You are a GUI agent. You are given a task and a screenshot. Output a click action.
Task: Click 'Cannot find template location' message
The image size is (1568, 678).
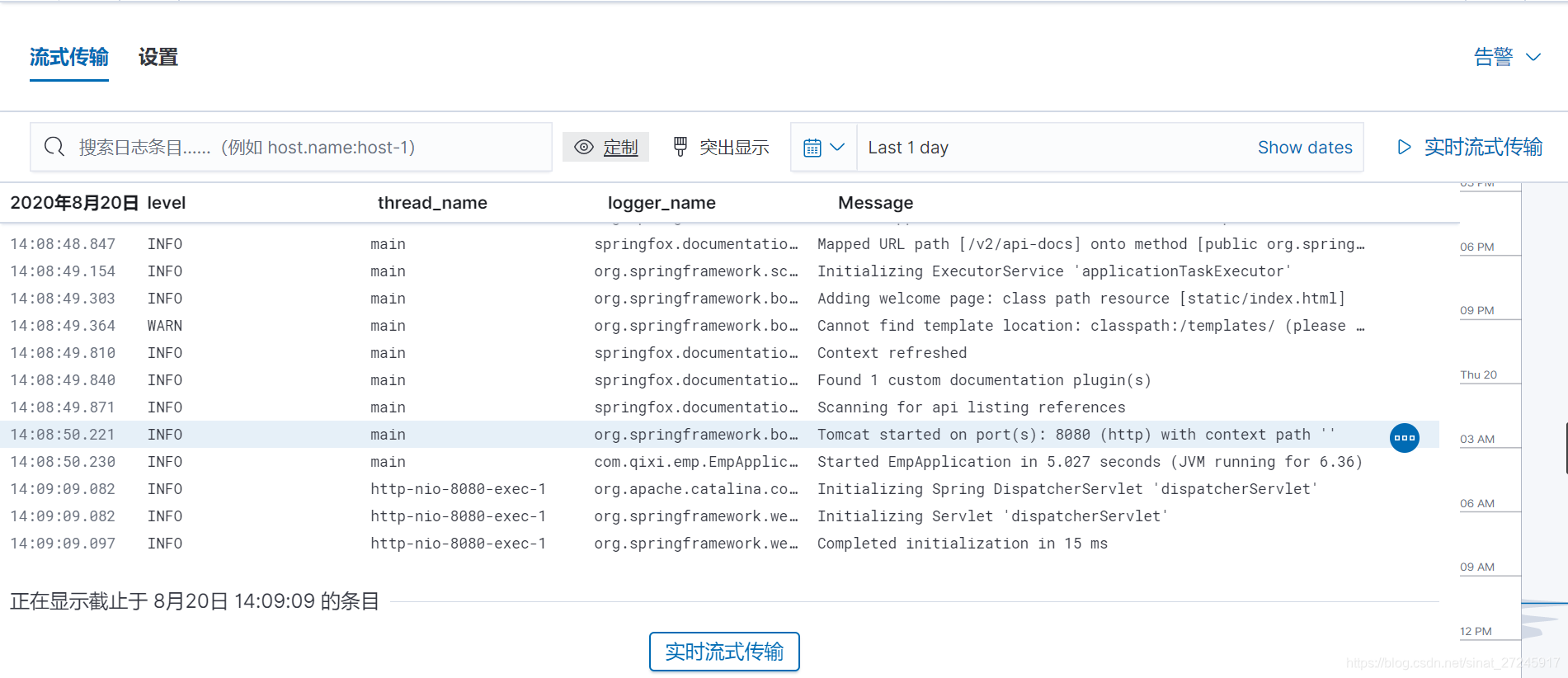pyautogui.click(x=1090, y=326)
